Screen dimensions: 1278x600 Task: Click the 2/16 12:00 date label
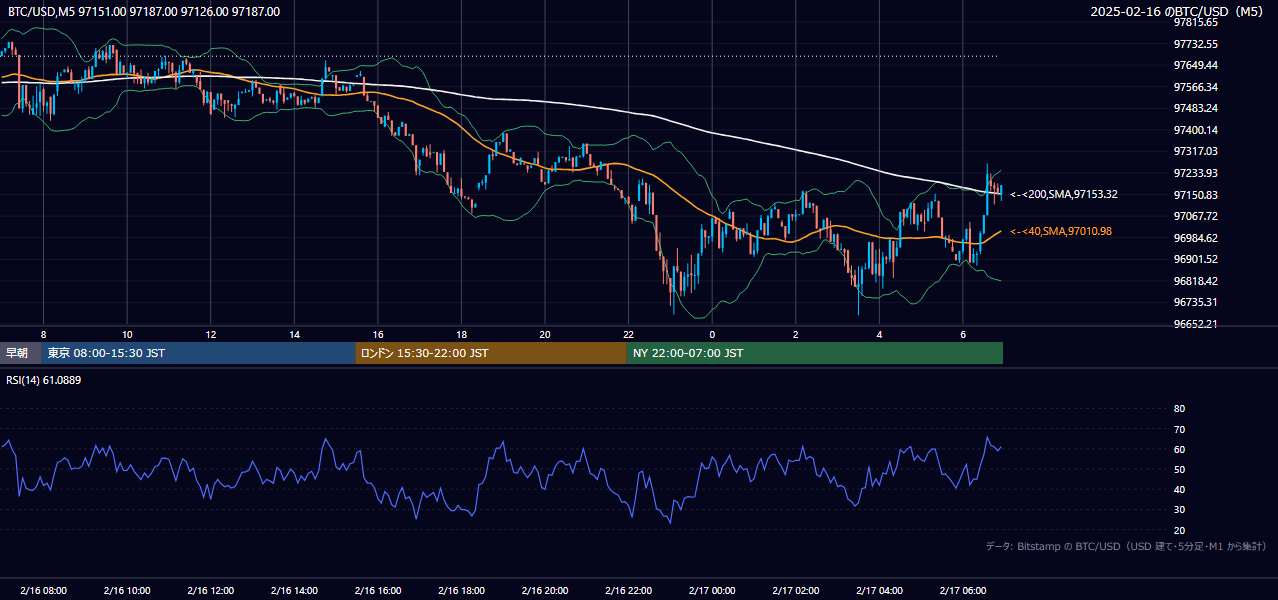210,591
